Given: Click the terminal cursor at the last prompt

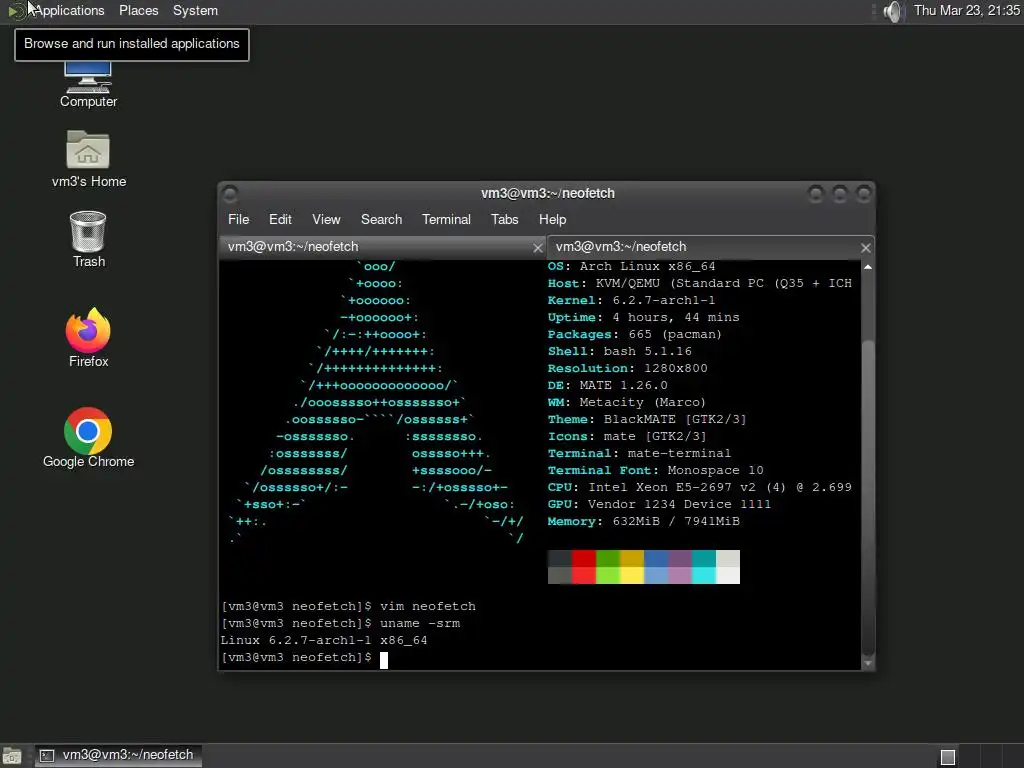Looking at the screenshot, I should point(384,660).
